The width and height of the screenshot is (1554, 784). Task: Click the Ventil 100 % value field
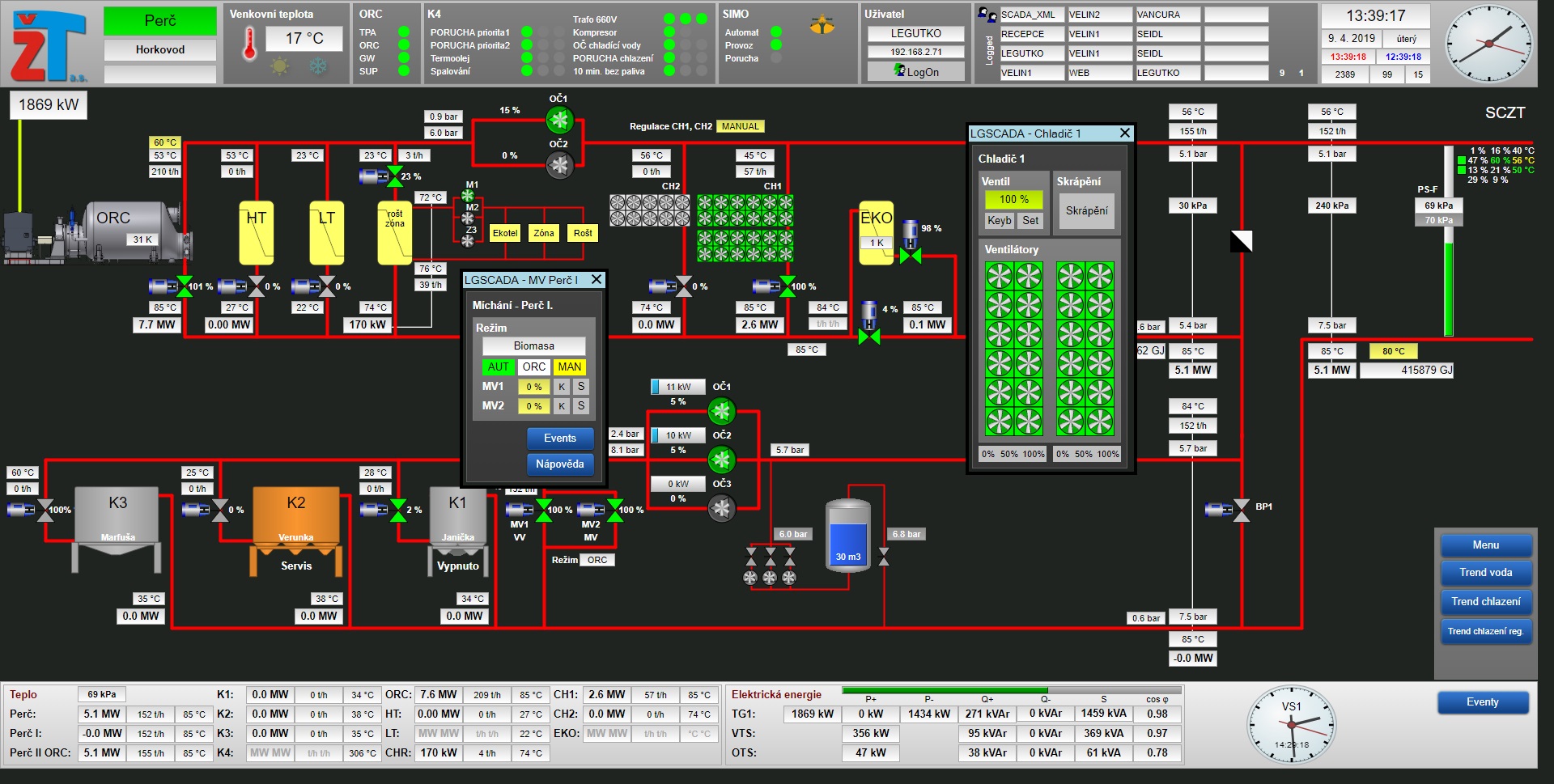[x=1014, y=199]
